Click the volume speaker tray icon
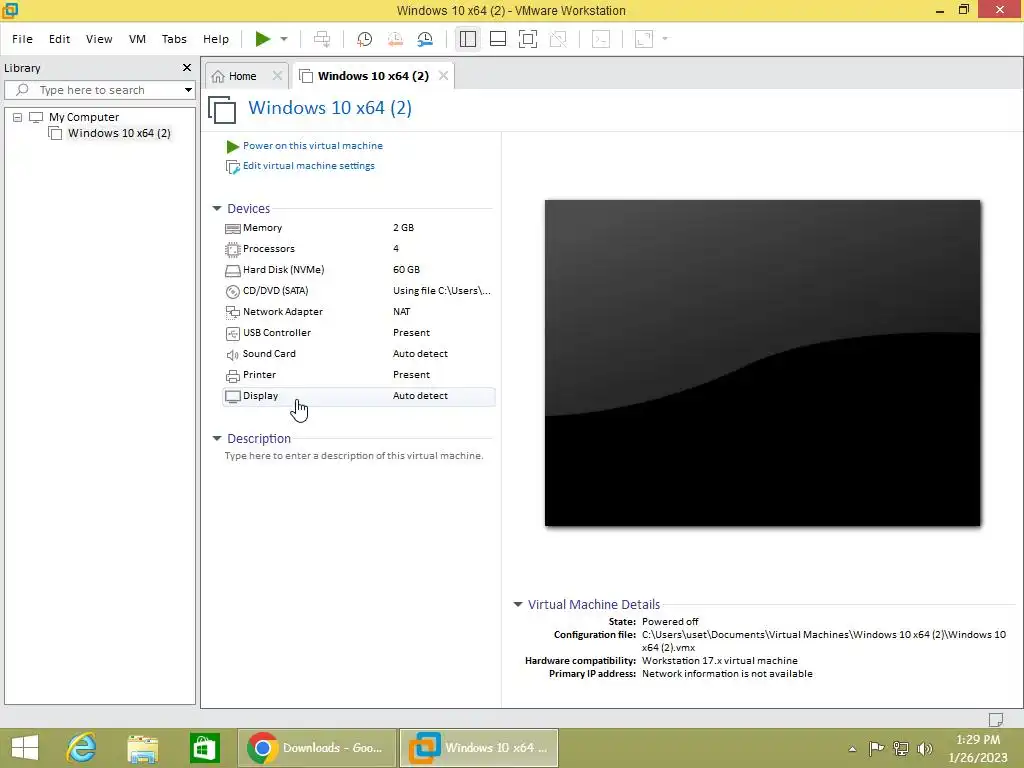The image size is (1024, 768). 925,748
